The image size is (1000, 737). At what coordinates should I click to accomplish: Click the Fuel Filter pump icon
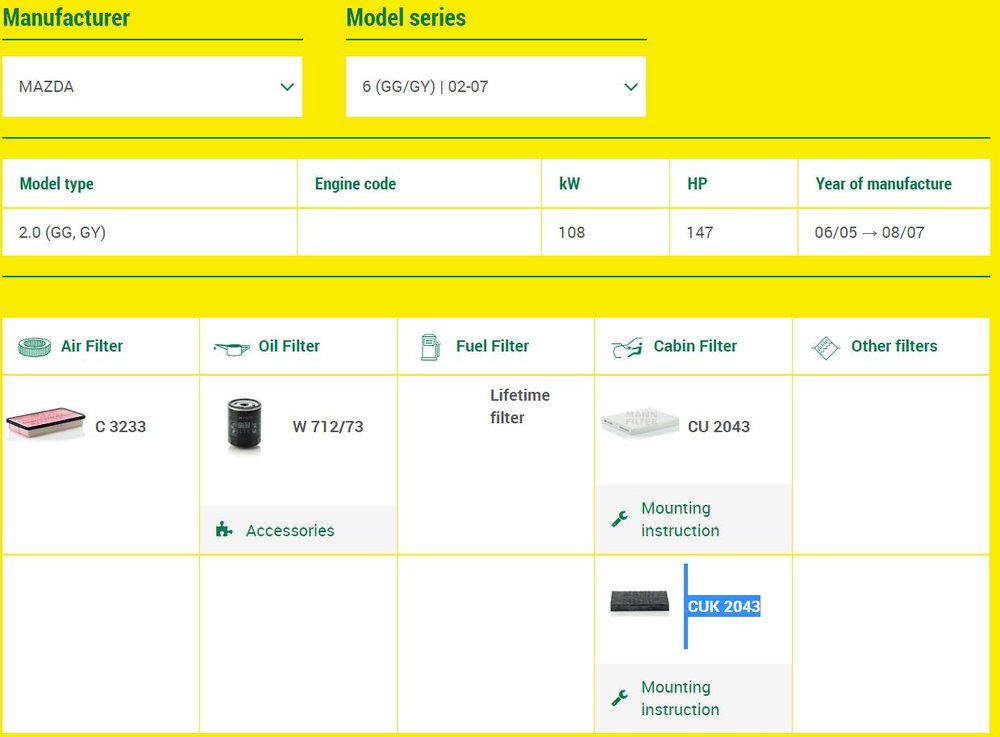click(x=430, y=347)
